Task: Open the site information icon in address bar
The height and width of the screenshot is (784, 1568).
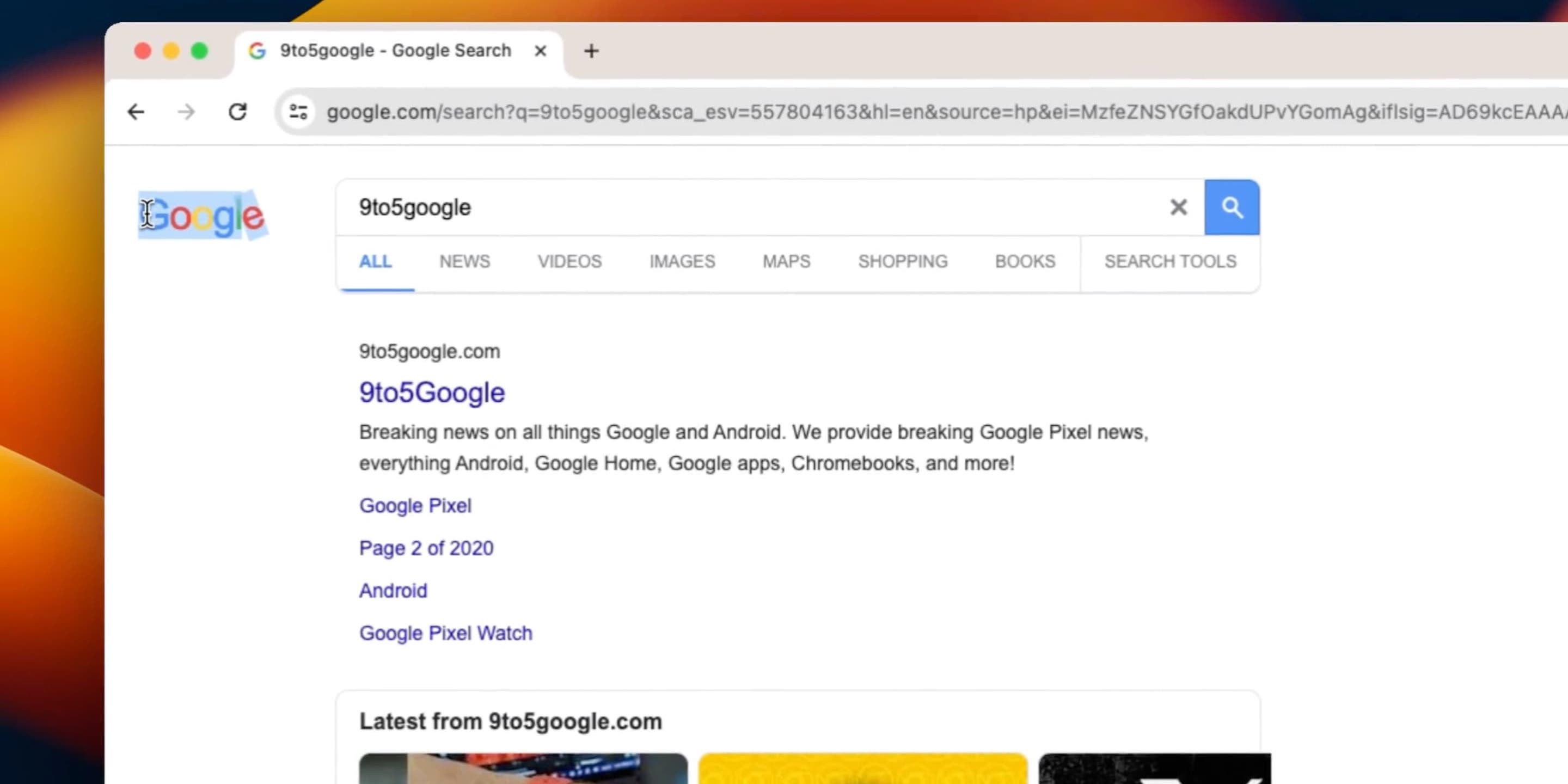Action: click(x=298, y=112)
